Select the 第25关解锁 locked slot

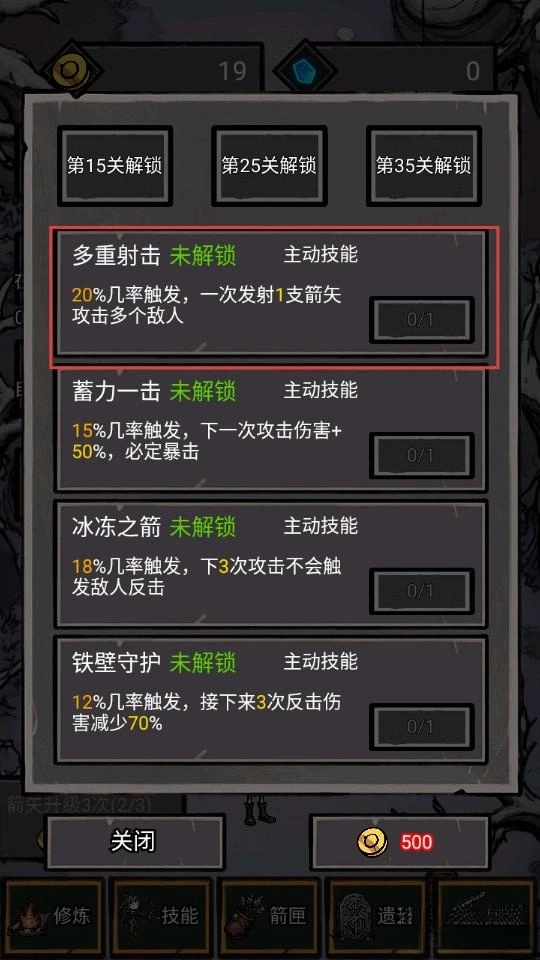[x=269, y=166]
